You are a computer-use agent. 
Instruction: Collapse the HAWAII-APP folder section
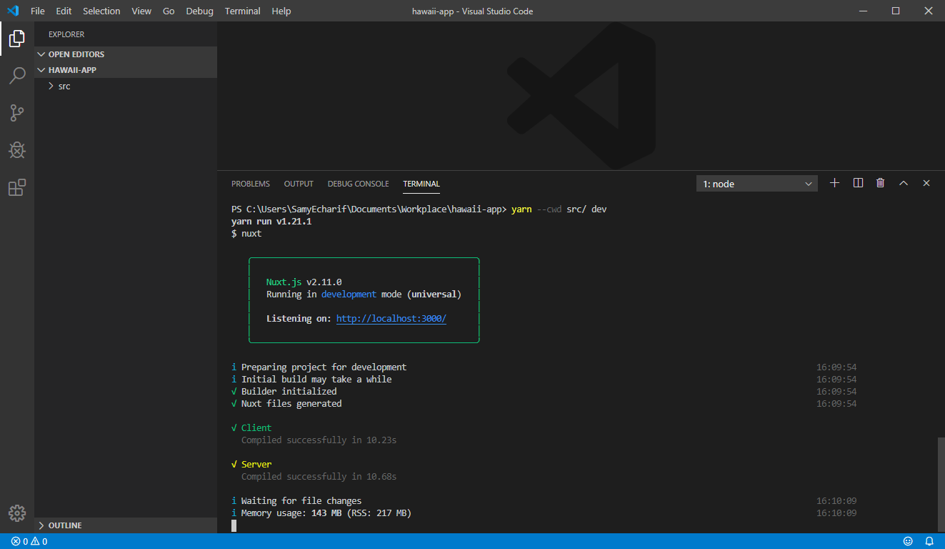[125, 70]
